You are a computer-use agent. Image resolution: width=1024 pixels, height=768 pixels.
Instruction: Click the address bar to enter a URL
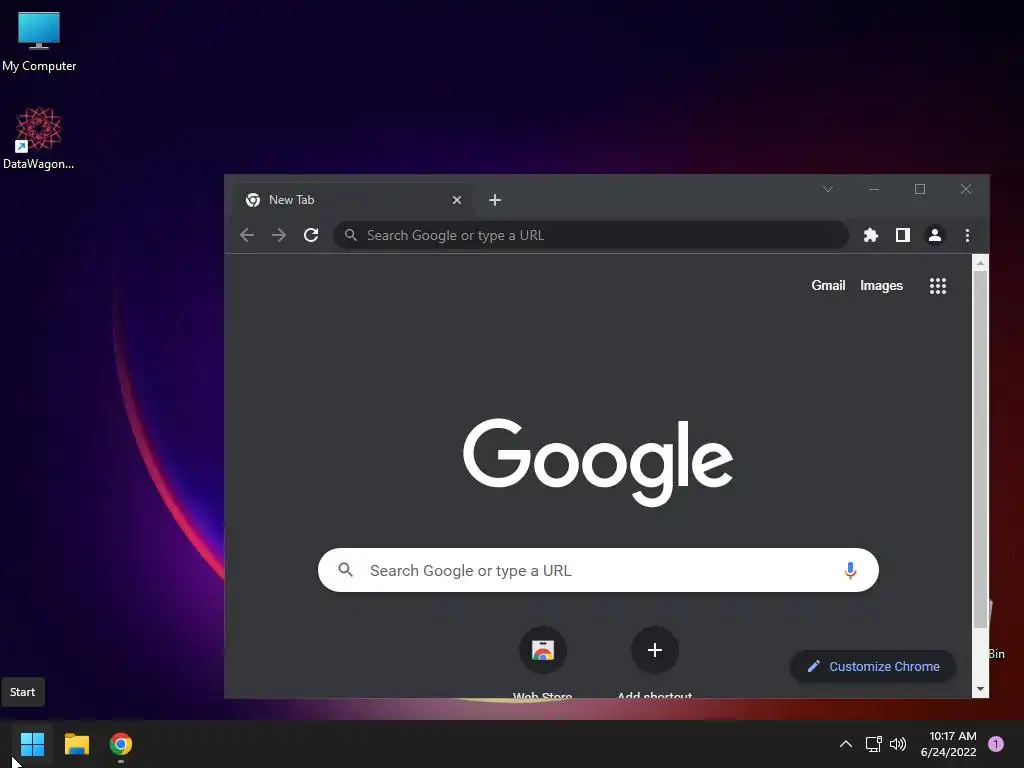point(591,235)
